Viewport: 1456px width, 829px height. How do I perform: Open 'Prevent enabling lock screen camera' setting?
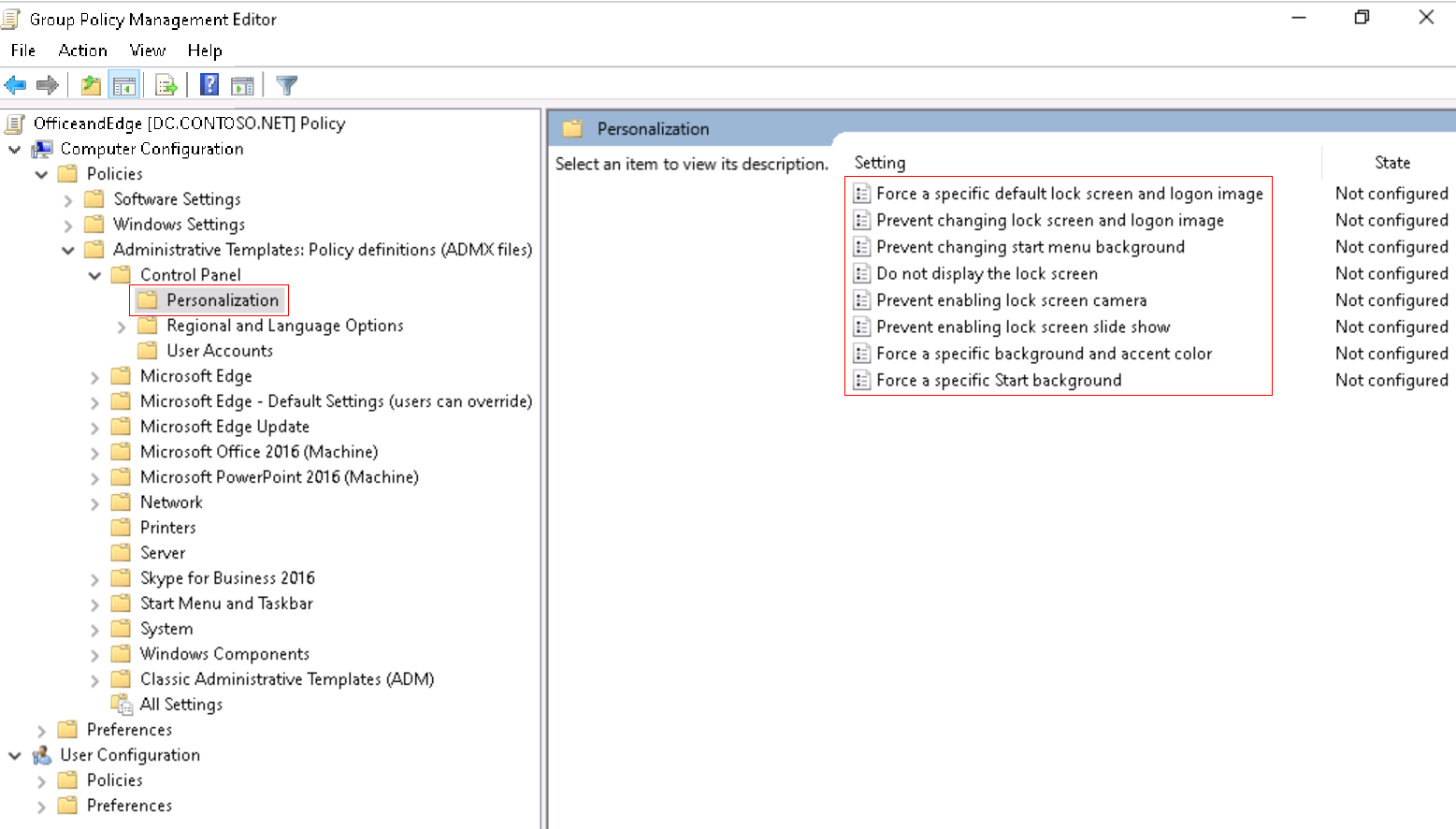point(1009,299)
